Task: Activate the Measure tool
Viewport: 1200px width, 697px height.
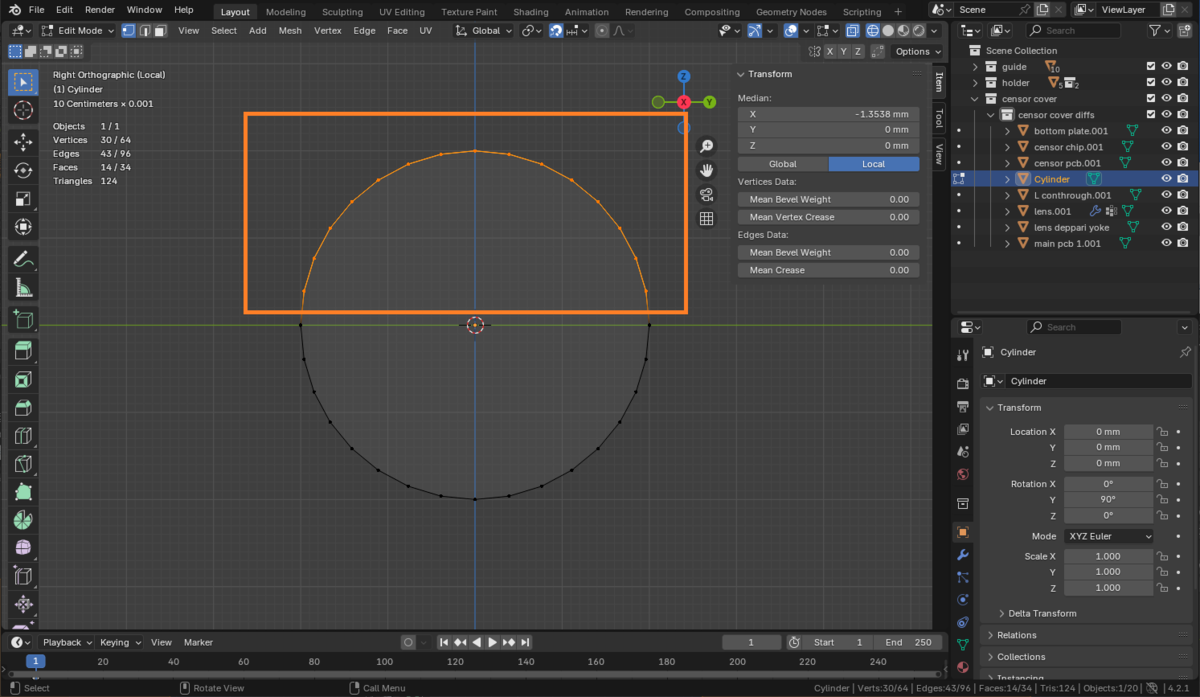Action: [23, 289]
